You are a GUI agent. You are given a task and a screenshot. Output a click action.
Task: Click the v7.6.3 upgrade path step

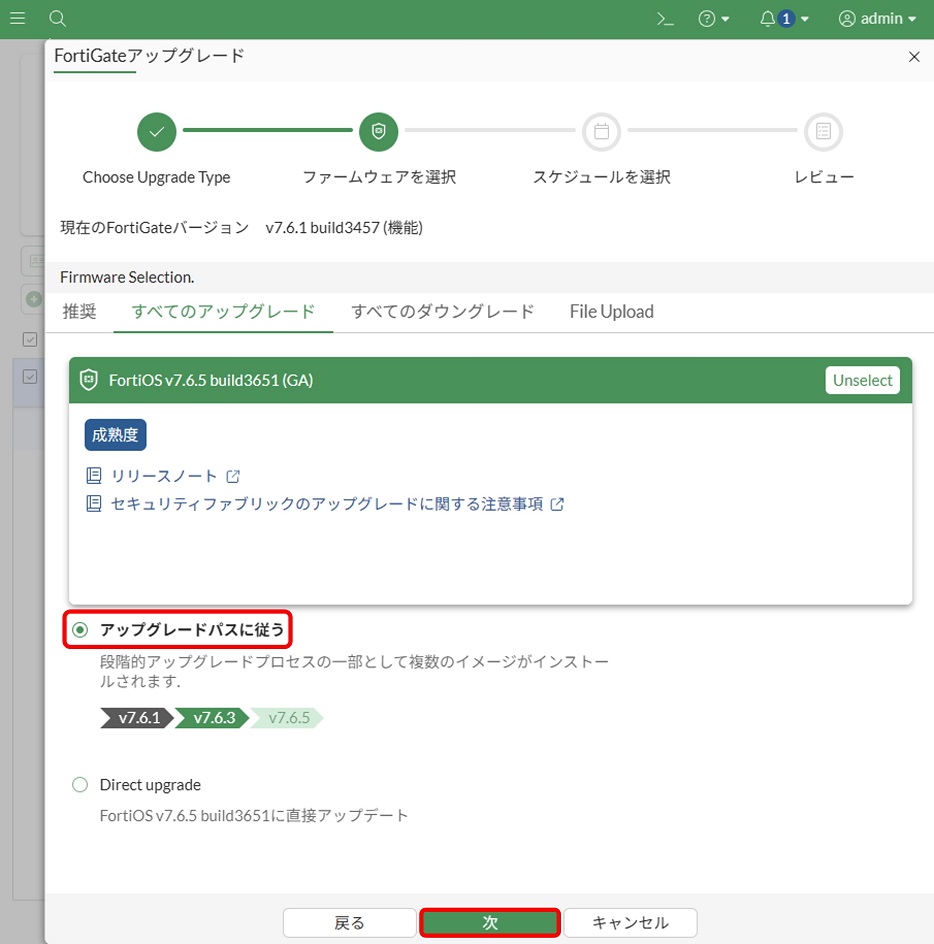click(x=213, y=718)
